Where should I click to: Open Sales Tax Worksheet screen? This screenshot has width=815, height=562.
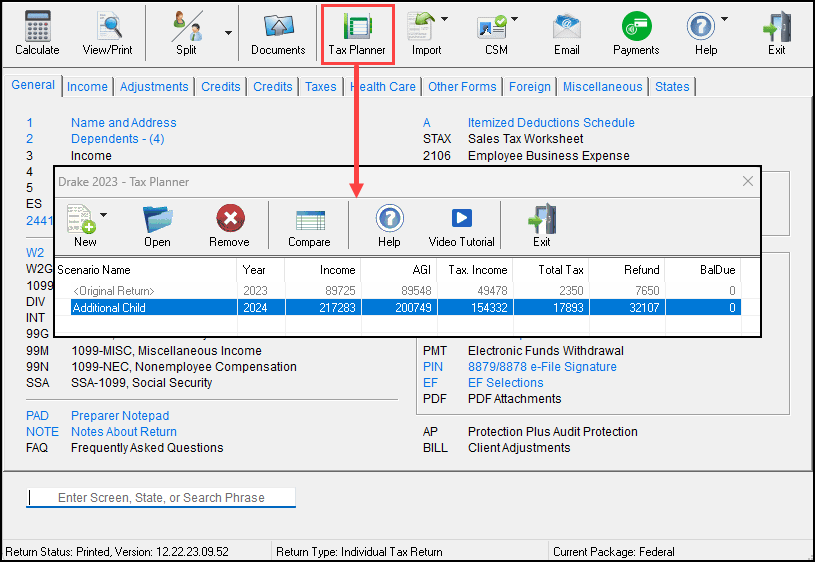[525, 139]
